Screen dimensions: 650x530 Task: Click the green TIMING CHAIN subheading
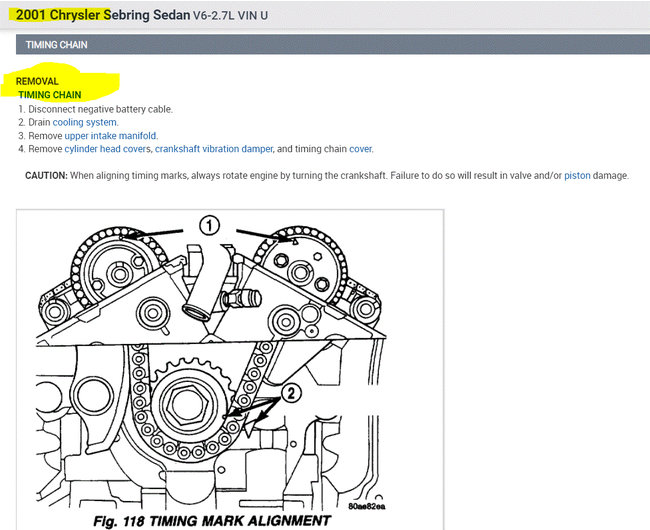point(50,95)
